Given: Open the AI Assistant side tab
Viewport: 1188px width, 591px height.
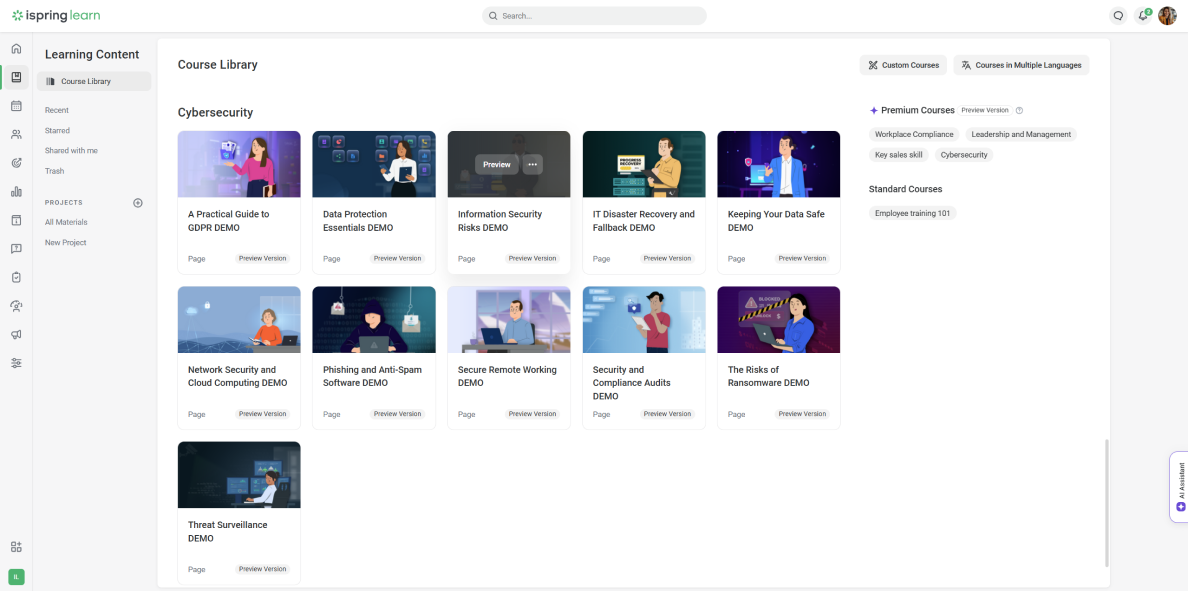Looking at the screenshot, I should point(1180,487).
